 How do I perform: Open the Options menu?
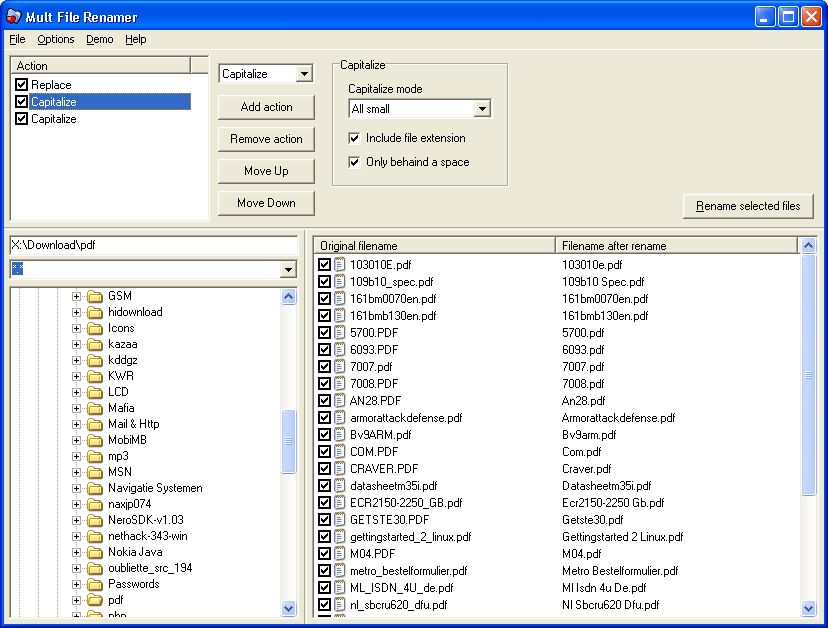coord(55,39)
